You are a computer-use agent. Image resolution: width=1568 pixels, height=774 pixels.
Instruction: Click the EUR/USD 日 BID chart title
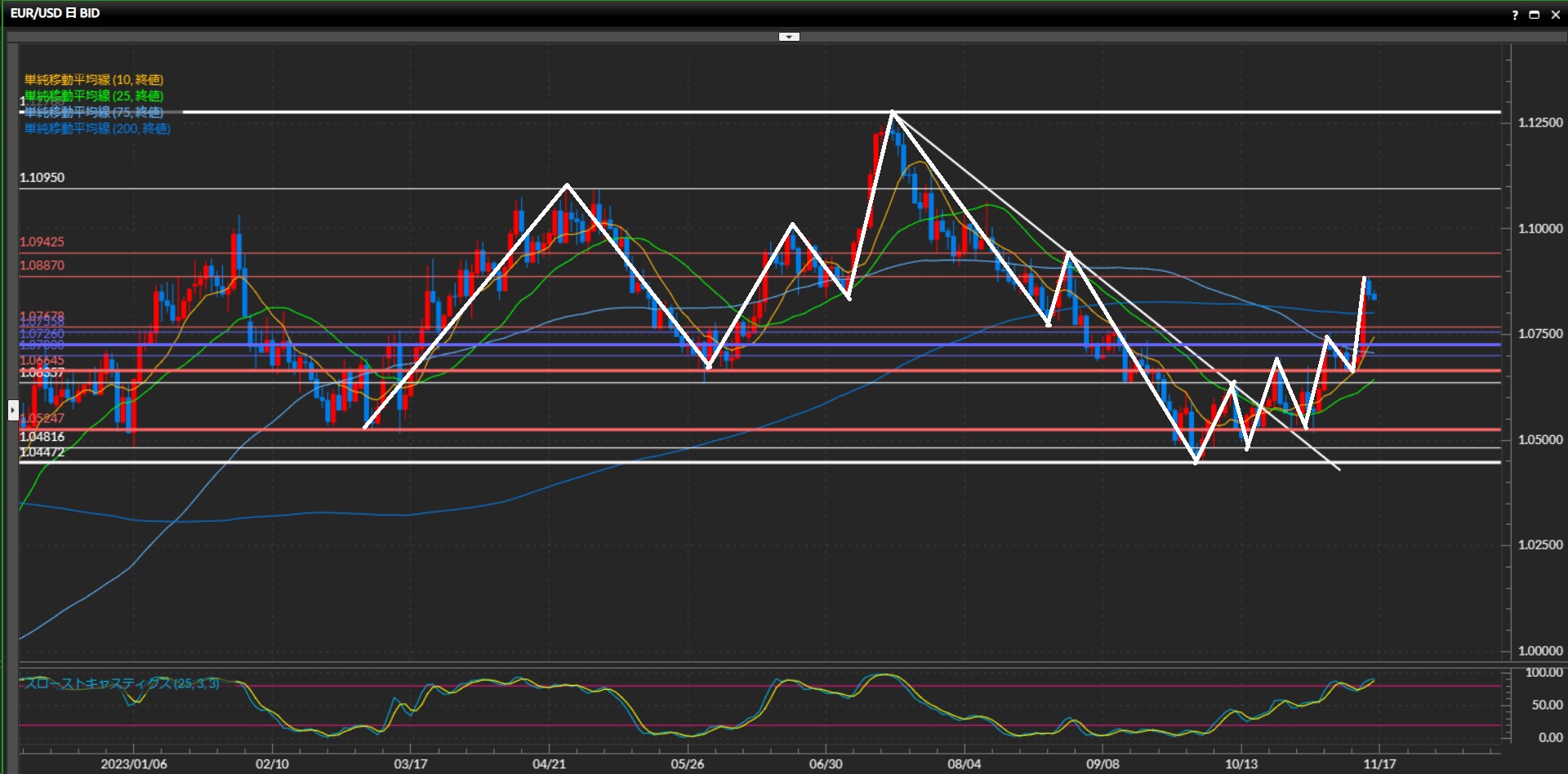coord(55,13)
